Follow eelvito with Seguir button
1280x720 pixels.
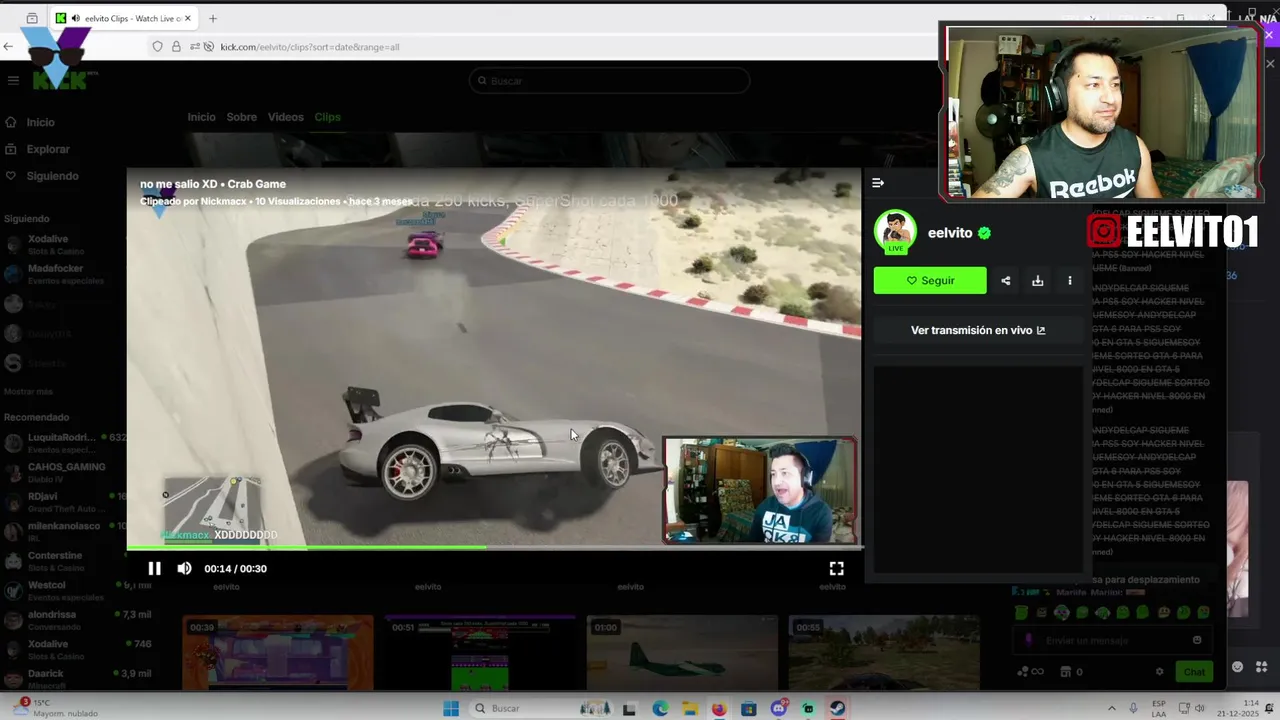click(x=930, y=281)
